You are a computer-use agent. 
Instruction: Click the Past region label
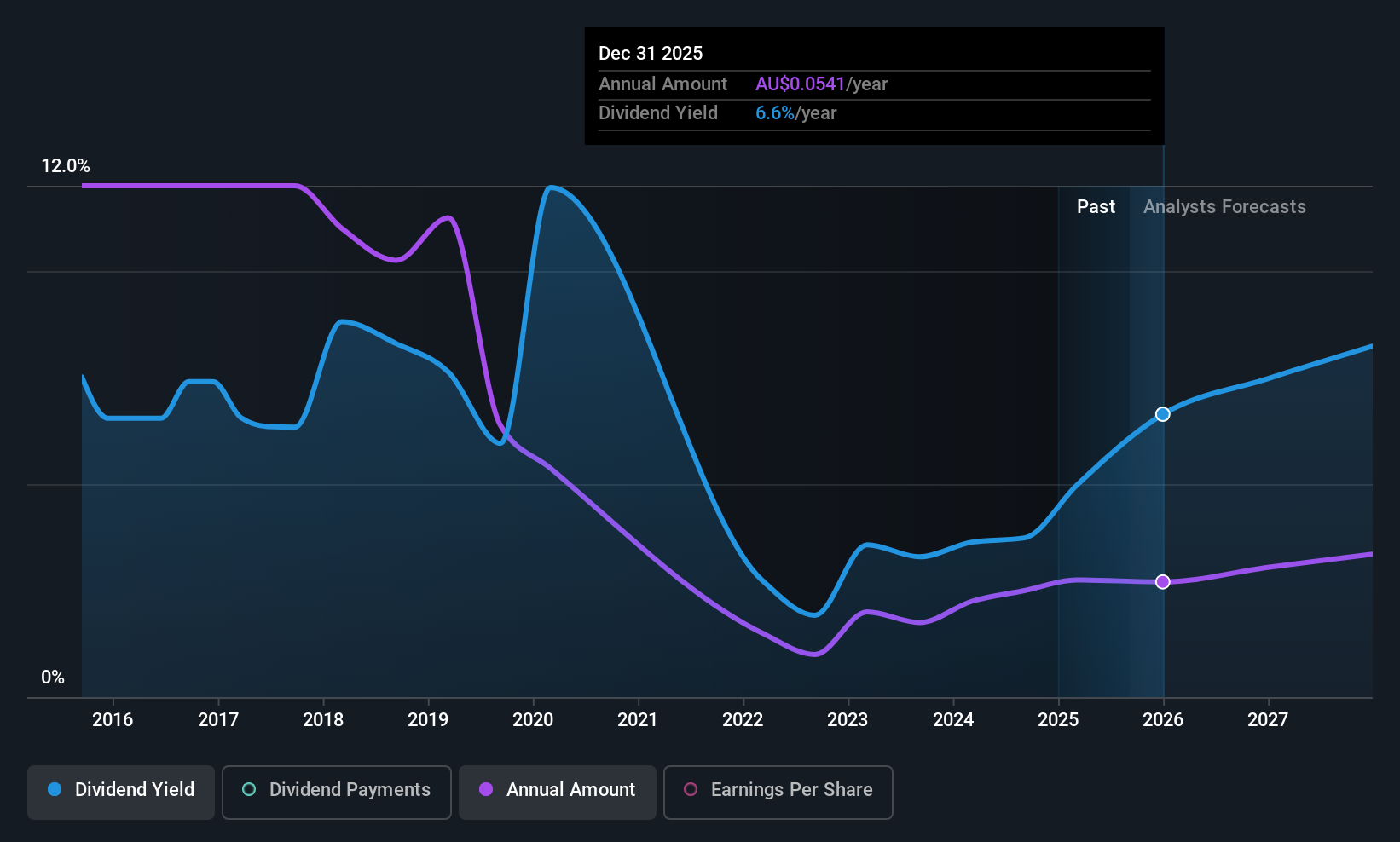pos(1096,207)
